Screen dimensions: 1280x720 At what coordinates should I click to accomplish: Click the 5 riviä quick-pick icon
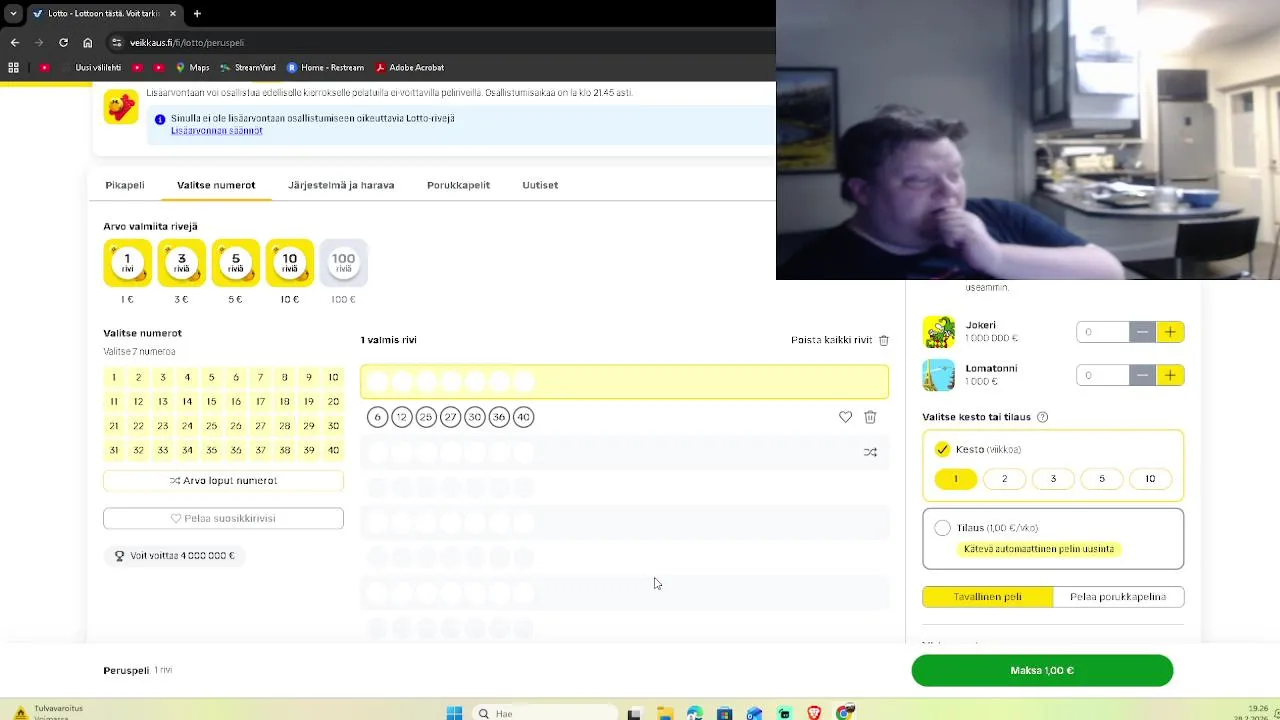click(x=235, y=263)
